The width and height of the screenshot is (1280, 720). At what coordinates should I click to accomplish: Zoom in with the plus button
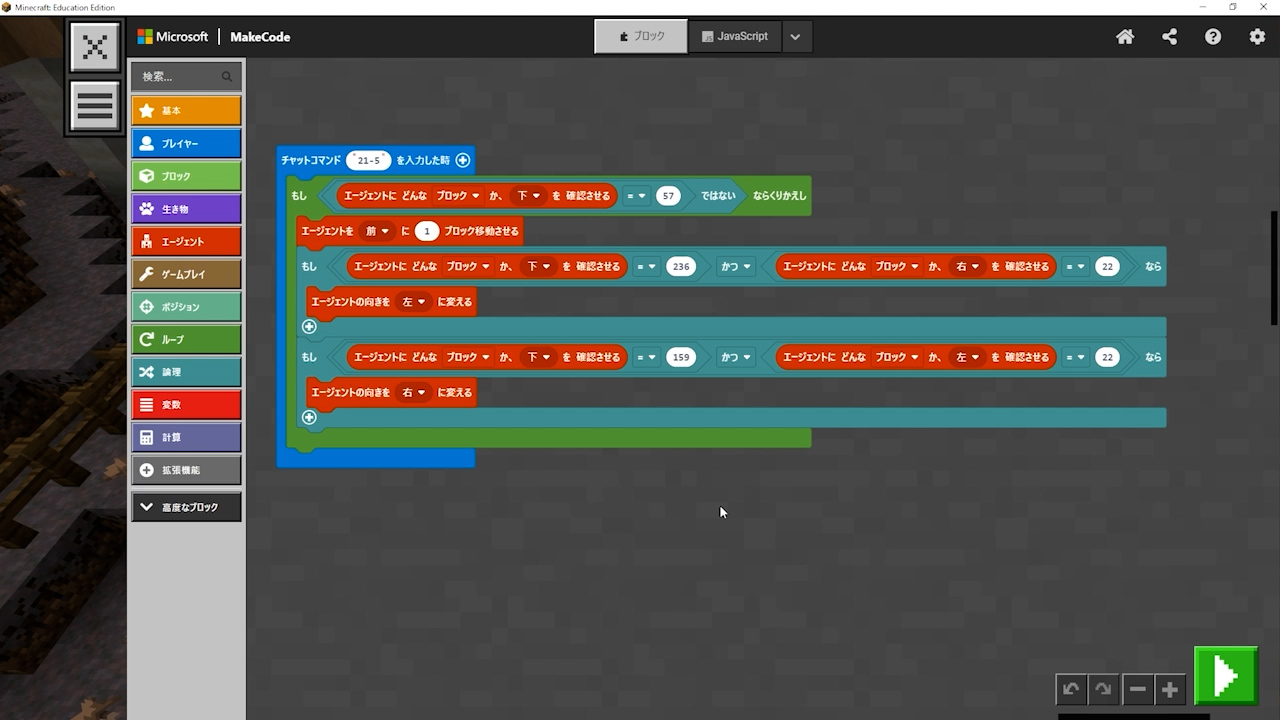point(1170,689)
